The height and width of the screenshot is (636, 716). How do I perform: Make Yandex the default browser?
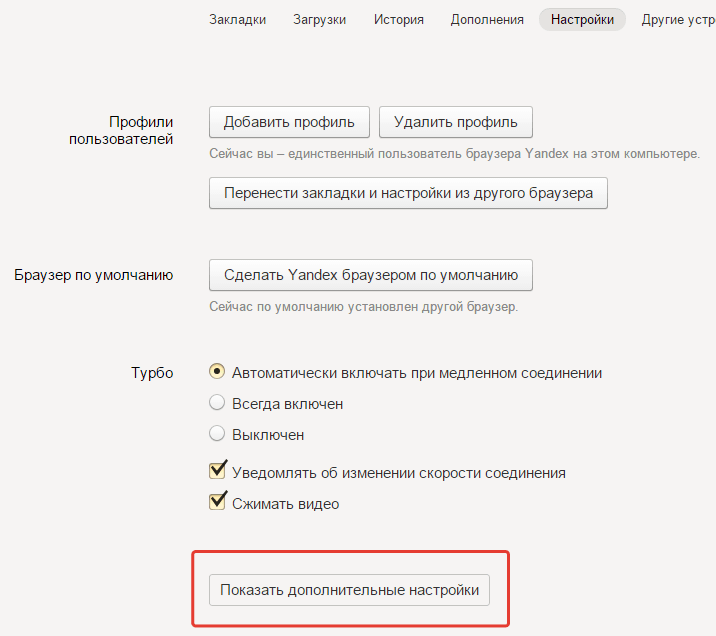(371, 275)
